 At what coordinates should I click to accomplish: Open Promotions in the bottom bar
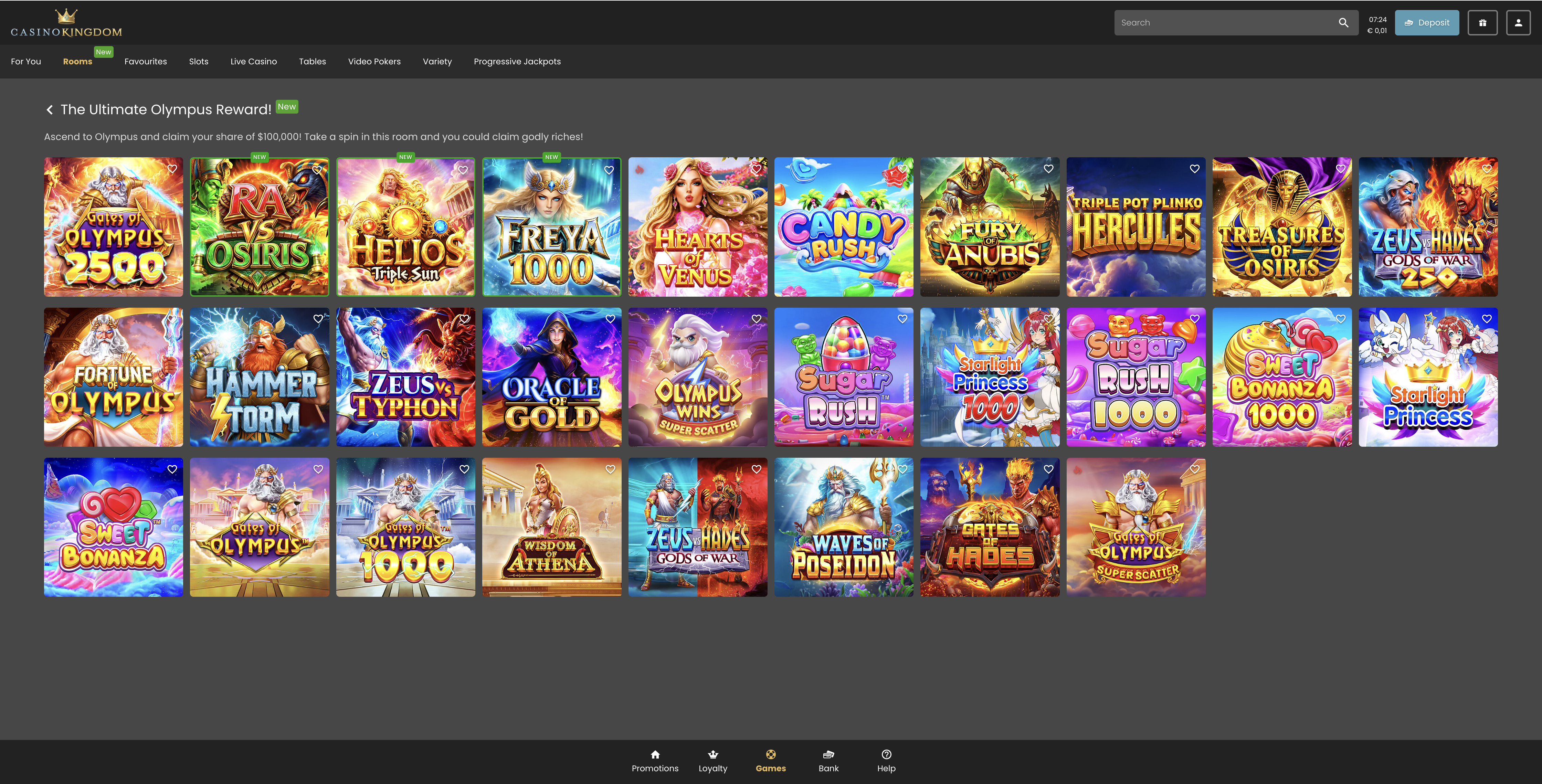[x=655, y=761]
